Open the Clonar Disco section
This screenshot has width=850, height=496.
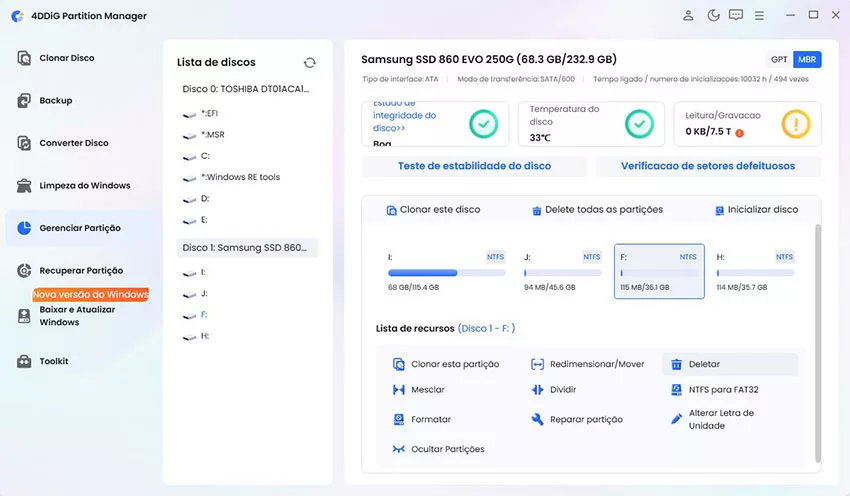pos(55,57)
